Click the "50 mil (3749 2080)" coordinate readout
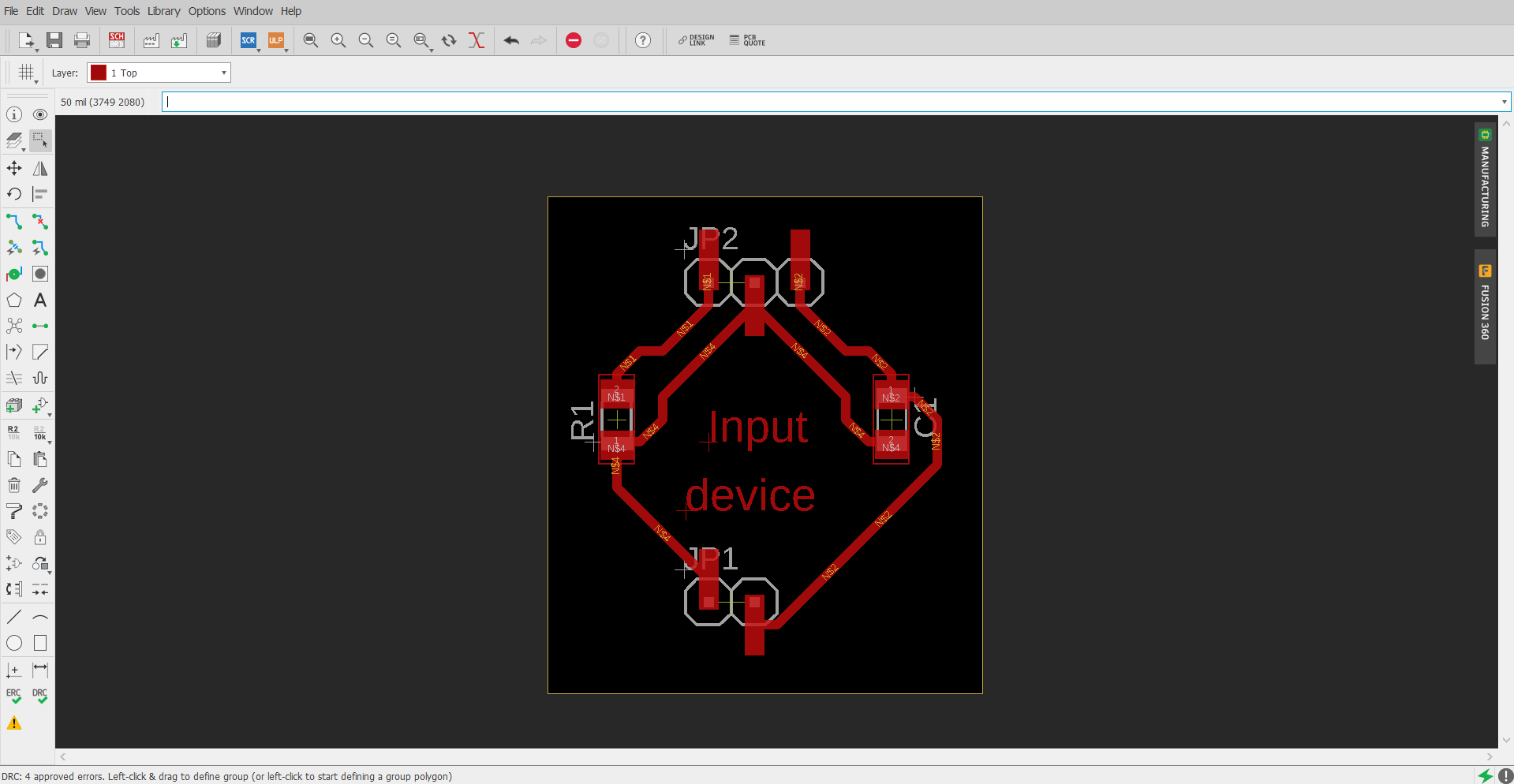The height and width of the screenshot is (784, 1514). (103, 102)
